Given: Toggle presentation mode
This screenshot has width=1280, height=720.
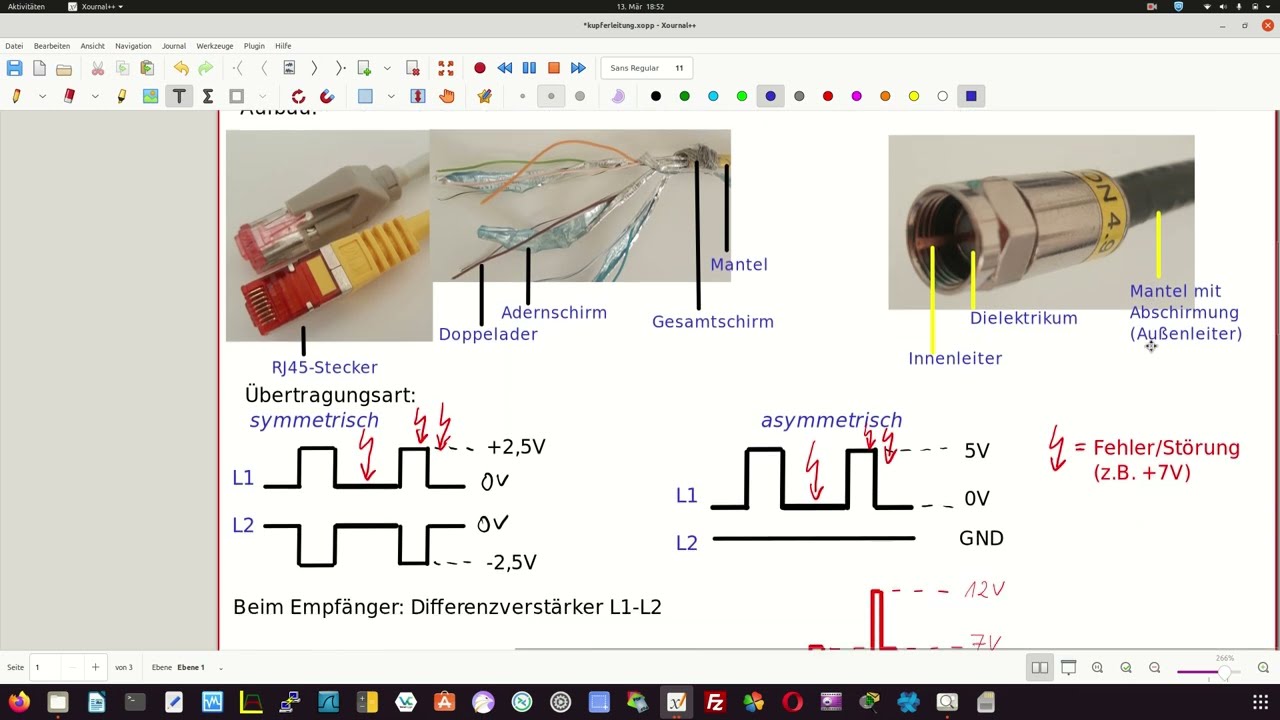Looking at the screenshot, I should pos(1069,667).
